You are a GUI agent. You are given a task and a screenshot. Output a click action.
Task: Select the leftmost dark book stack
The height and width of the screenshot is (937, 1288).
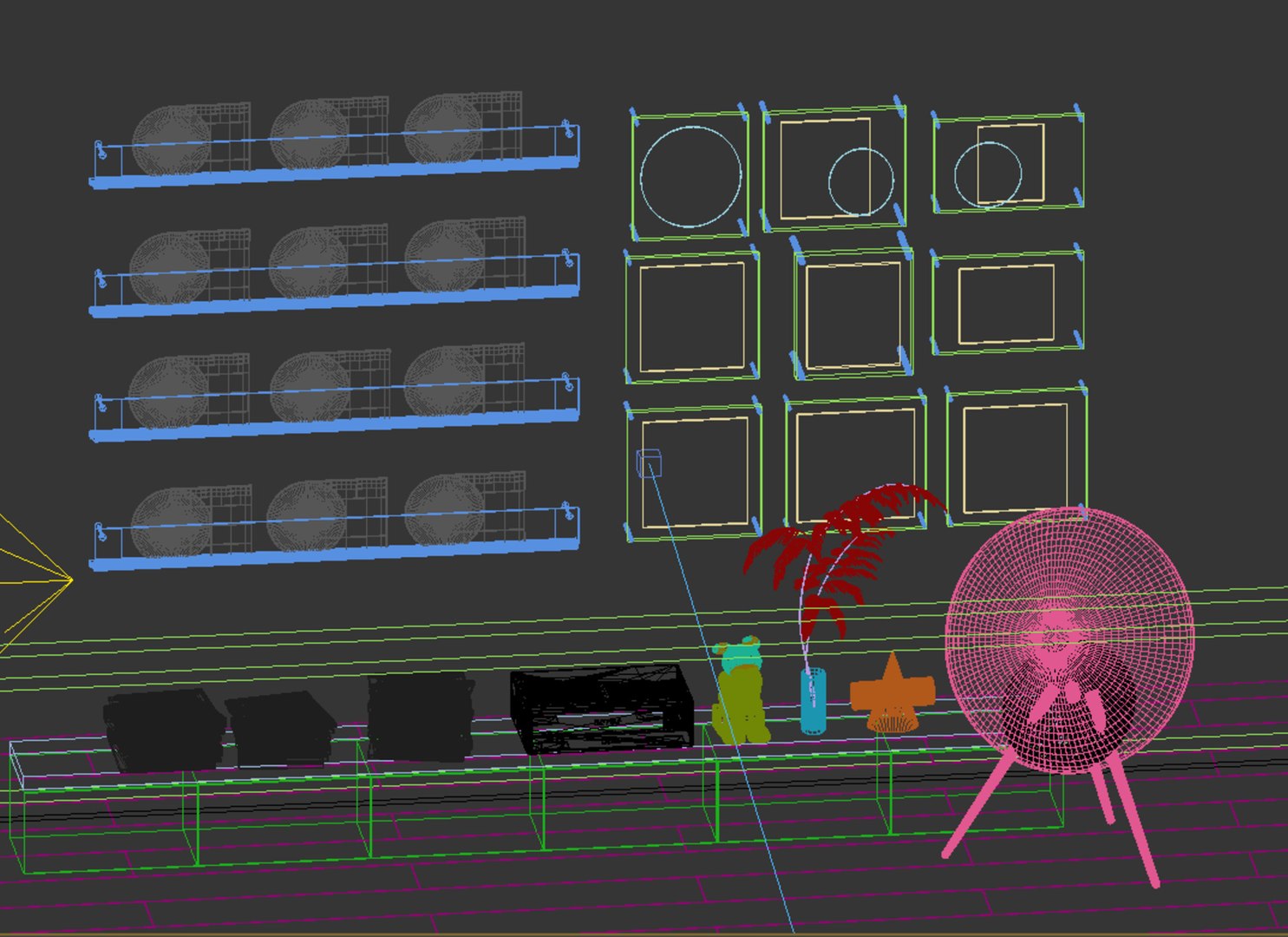(x=164, y=729)
